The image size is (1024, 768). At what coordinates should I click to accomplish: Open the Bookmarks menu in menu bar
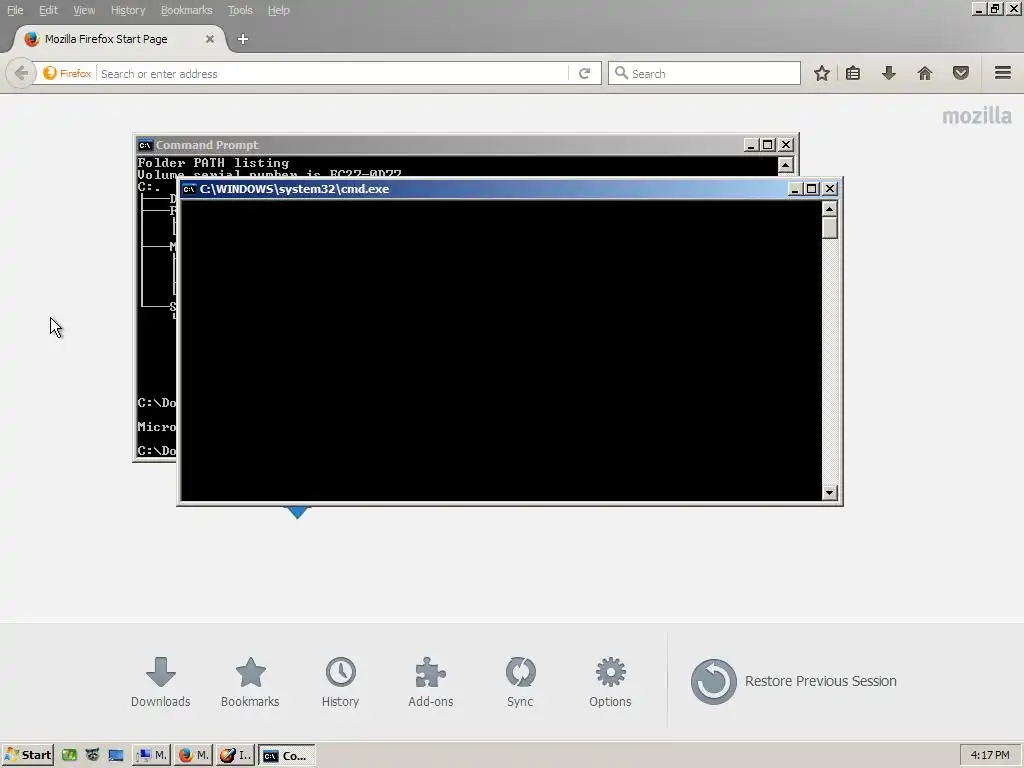tap(186, 10)
